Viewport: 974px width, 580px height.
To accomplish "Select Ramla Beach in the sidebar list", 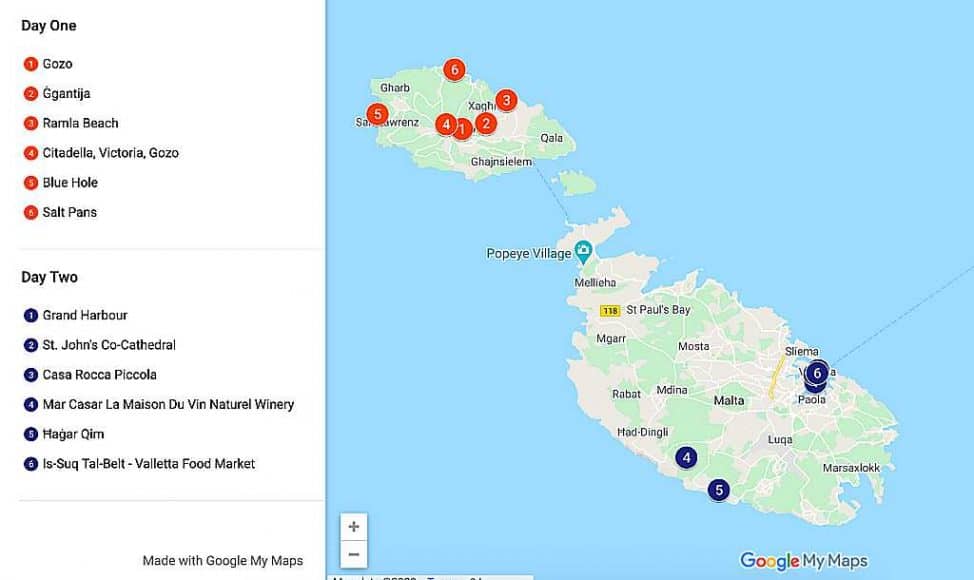I will [x=80, y=123].
